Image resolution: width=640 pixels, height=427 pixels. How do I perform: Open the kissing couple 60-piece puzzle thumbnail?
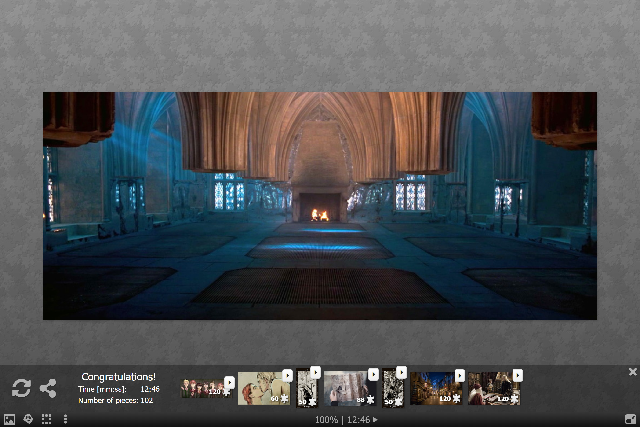tap(264, 388)
